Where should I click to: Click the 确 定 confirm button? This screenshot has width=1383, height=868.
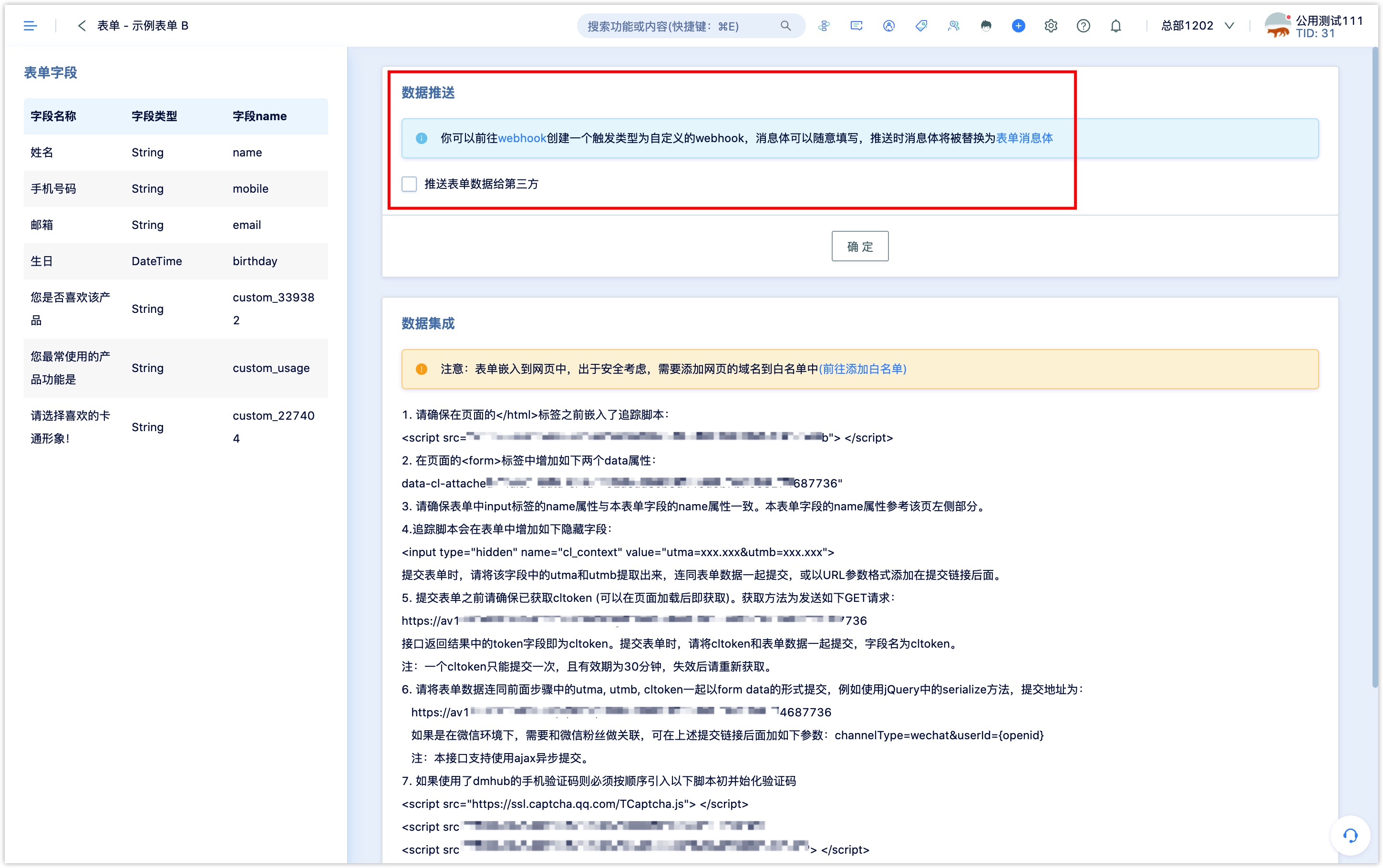pos(860,246)
